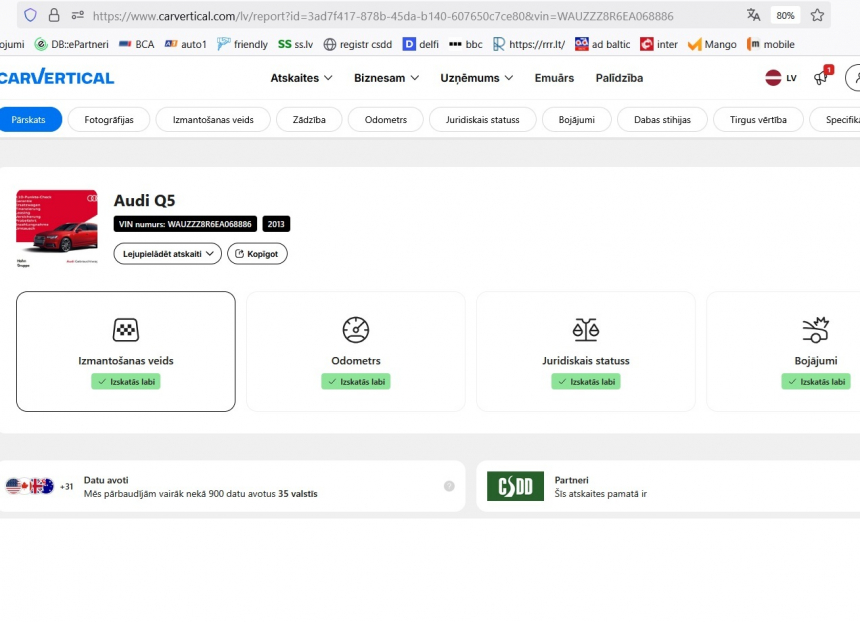
Task: Open the Palīdzība page
Action: 619,78
